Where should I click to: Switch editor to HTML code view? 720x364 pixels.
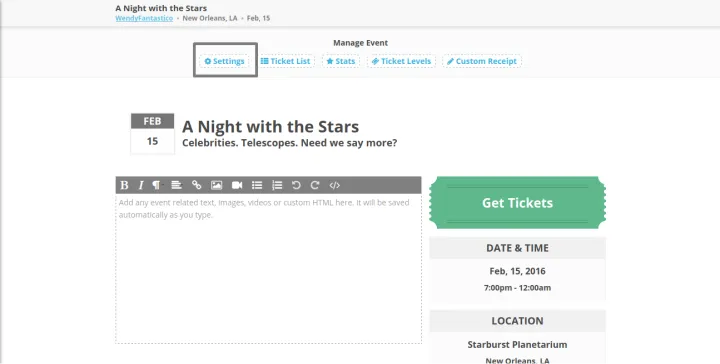[x=335, y=185]
